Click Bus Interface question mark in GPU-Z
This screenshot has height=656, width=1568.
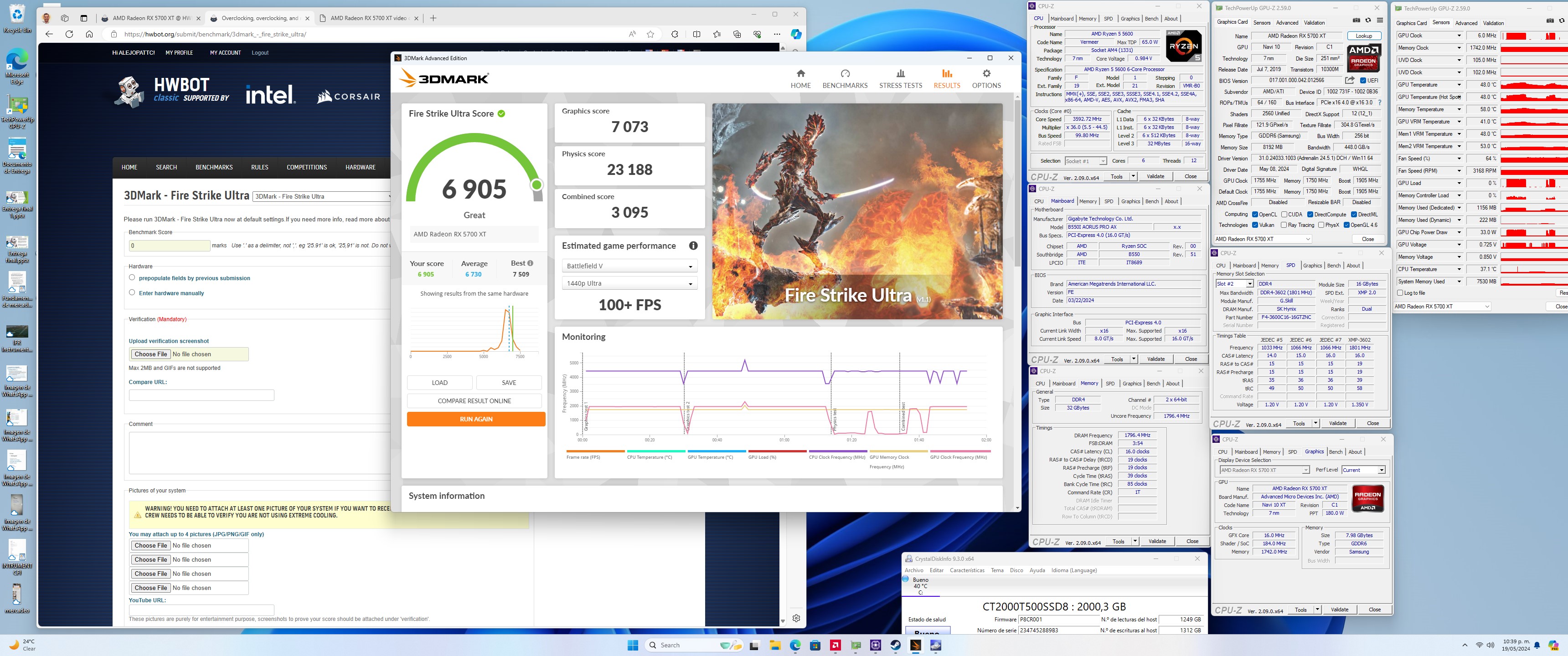point(1379,103)
